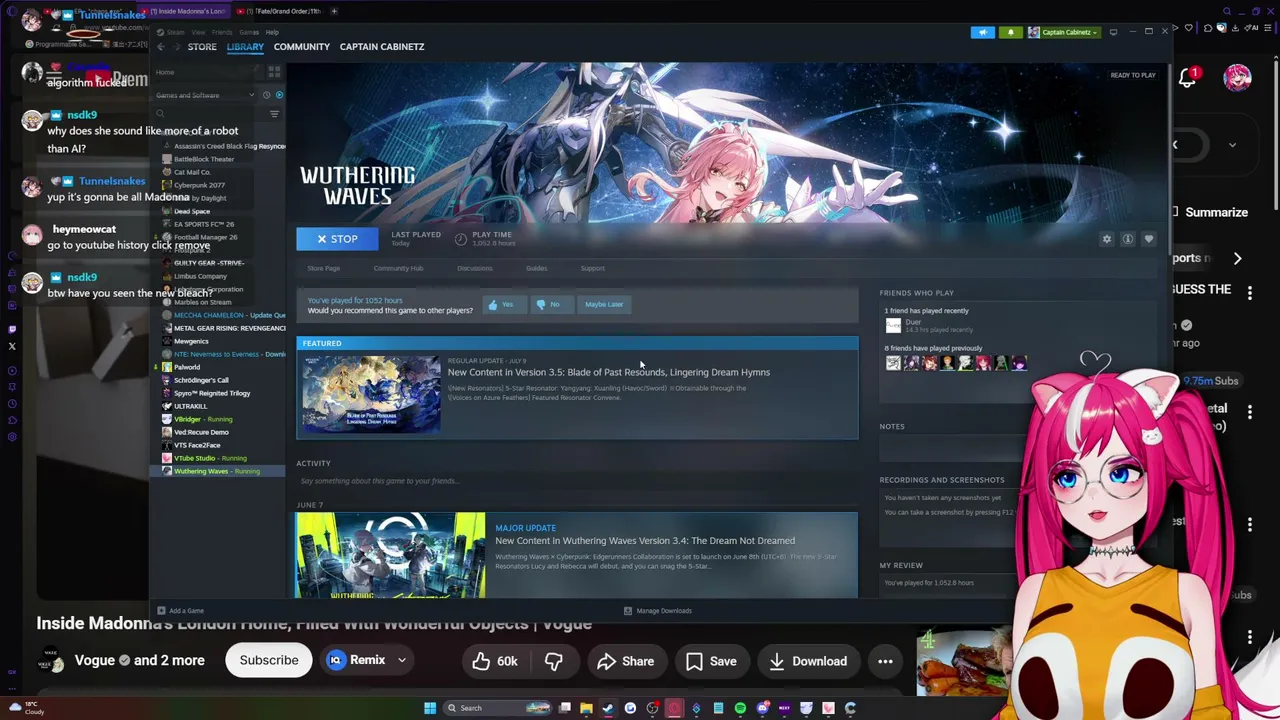Toggle the recent activity clock filter
The height and width of the screenshot is (720, 1280).
click(x=265, y=95)
